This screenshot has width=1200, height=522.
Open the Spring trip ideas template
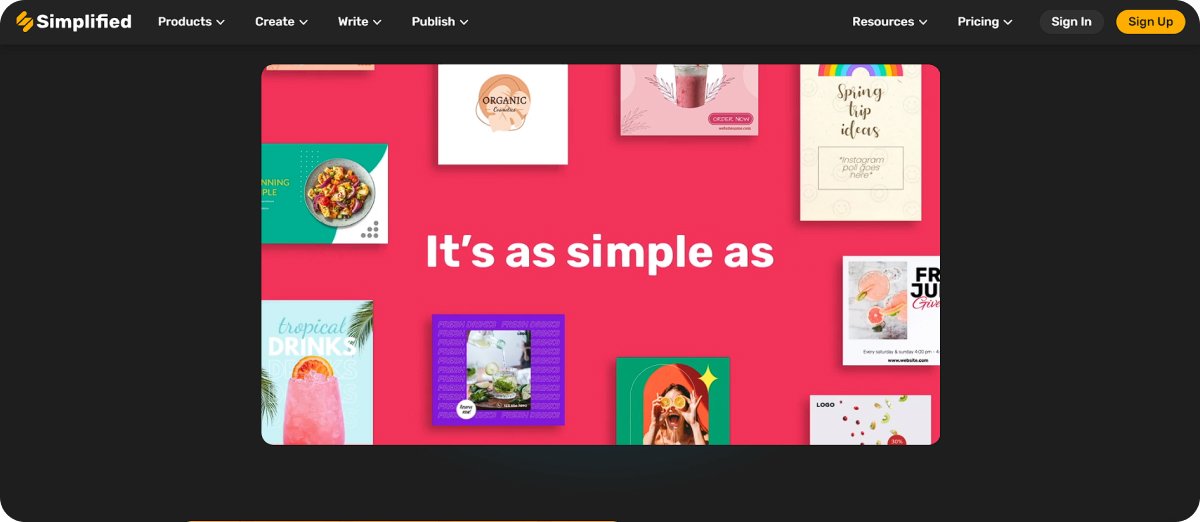860,142
